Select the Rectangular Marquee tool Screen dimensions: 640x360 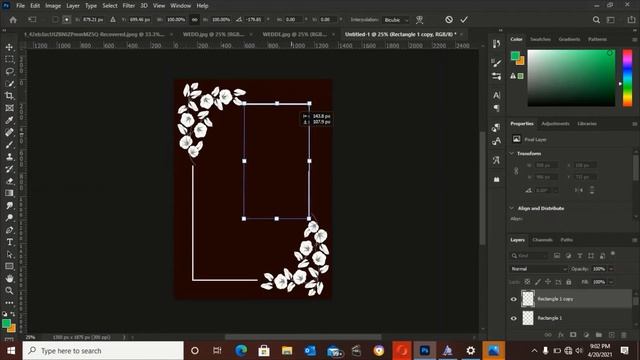9,59
